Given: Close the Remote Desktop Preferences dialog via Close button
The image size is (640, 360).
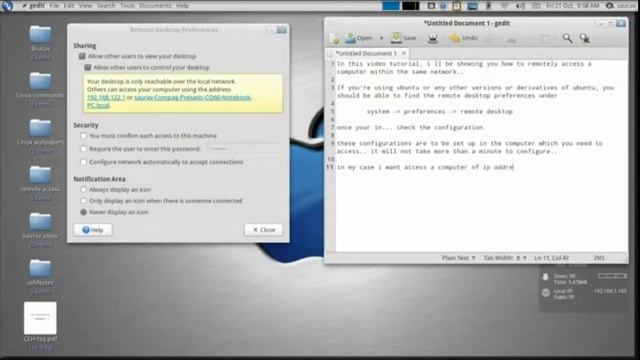Looking at the screenshot, I should pyautogui.click(x=263, y=230).
